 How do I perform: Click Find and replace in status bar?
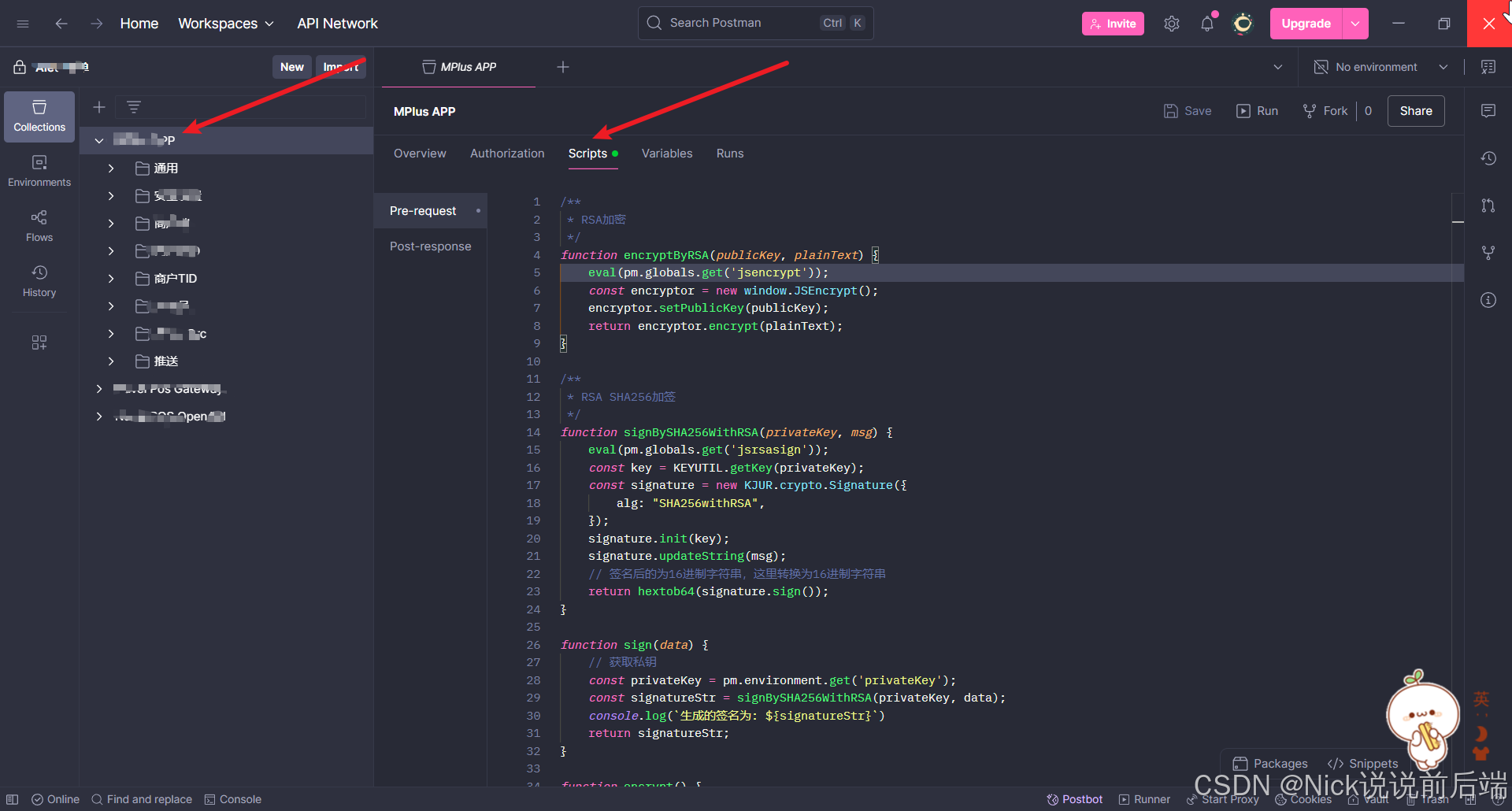pyautogui.click(x=142, y=799)
